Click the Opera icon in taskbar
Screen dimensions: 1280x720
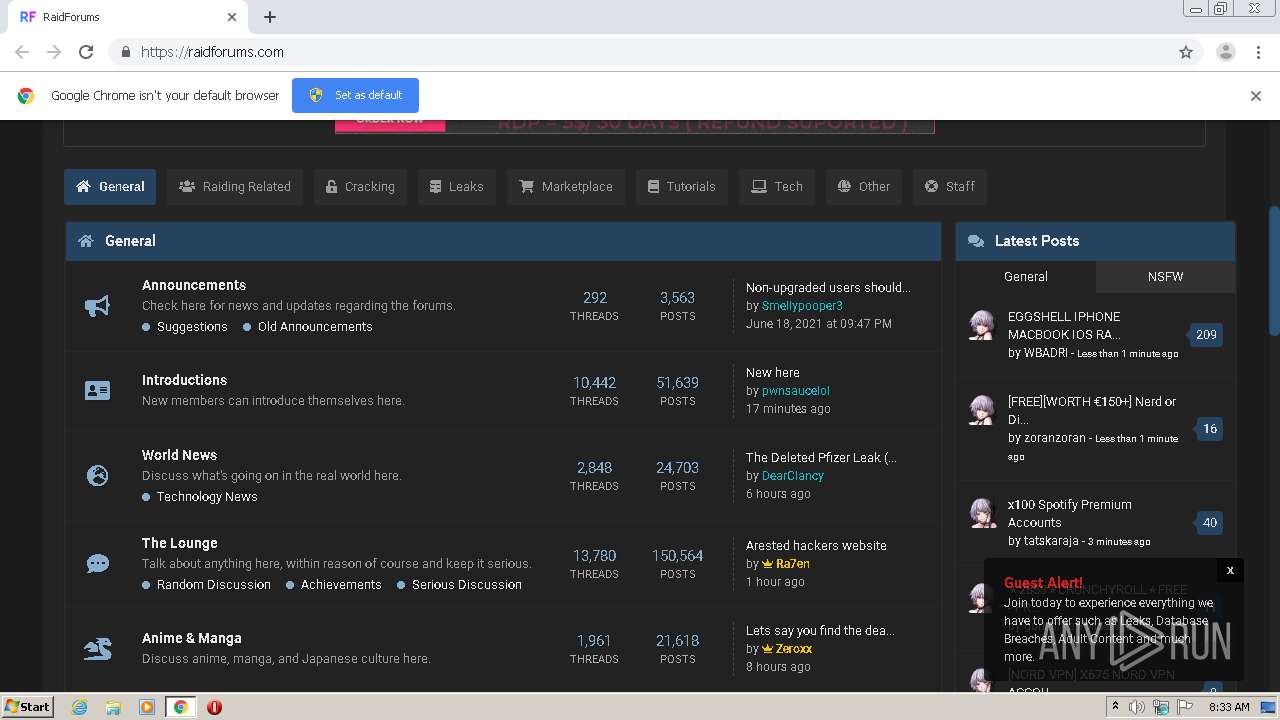(214, 707)
